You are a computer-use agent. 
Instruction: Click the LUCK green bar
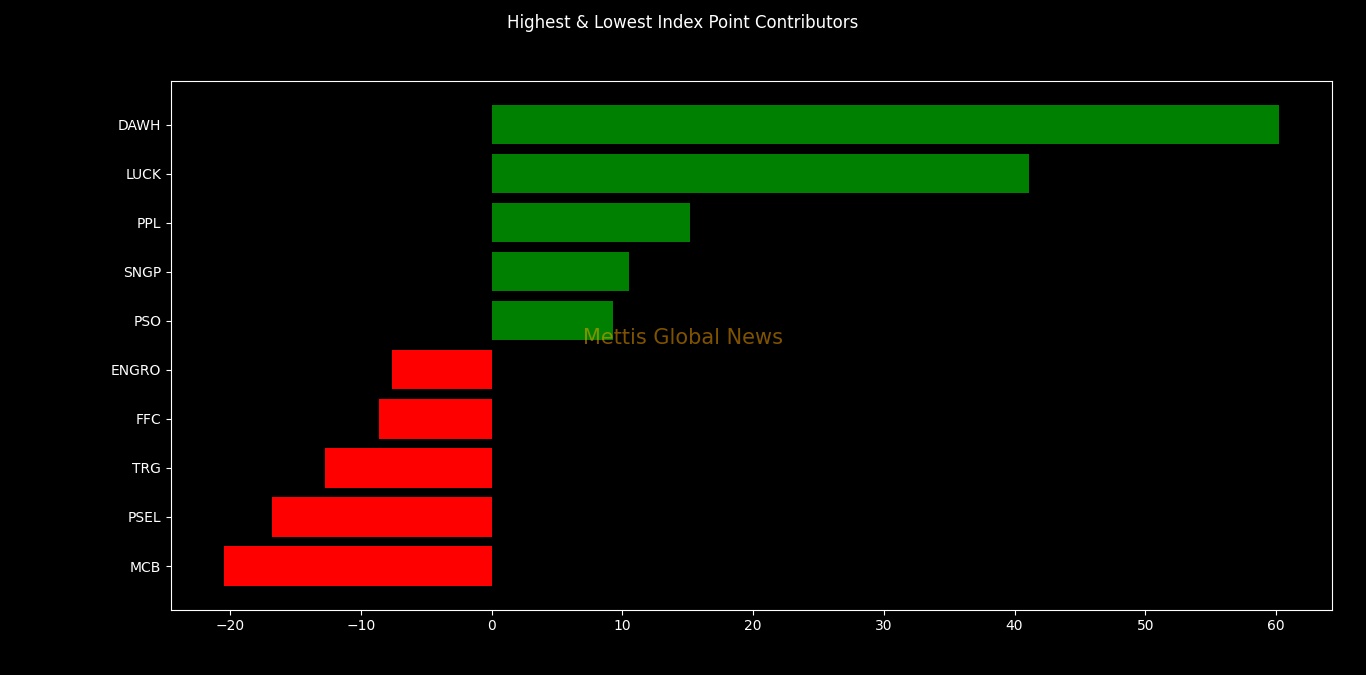(760, 174)
